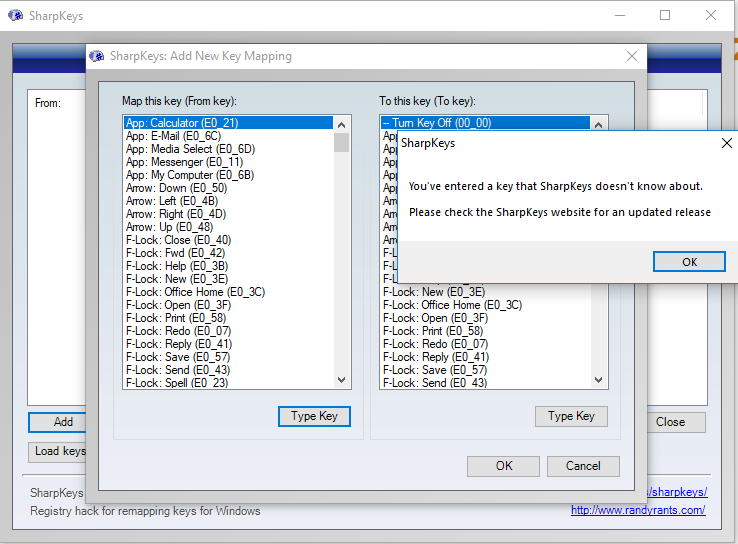The height and width of the screenshot is (544, 738).
Task: Select F-Lock: Open (E0_3F) in From list
Action: pos(228,305)
